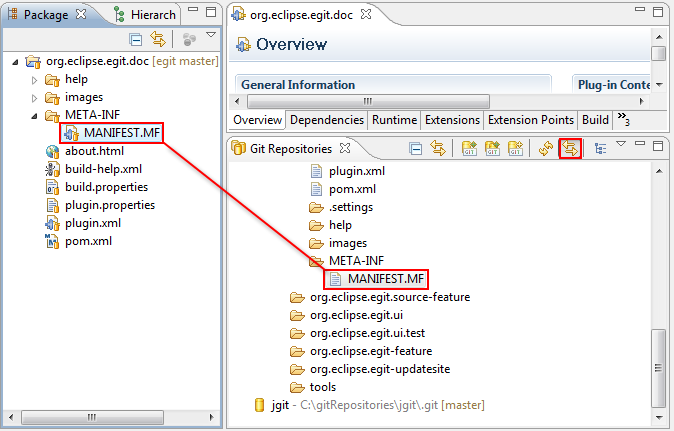
Task: Select images folder in Git Repositories
Action: 348,244
